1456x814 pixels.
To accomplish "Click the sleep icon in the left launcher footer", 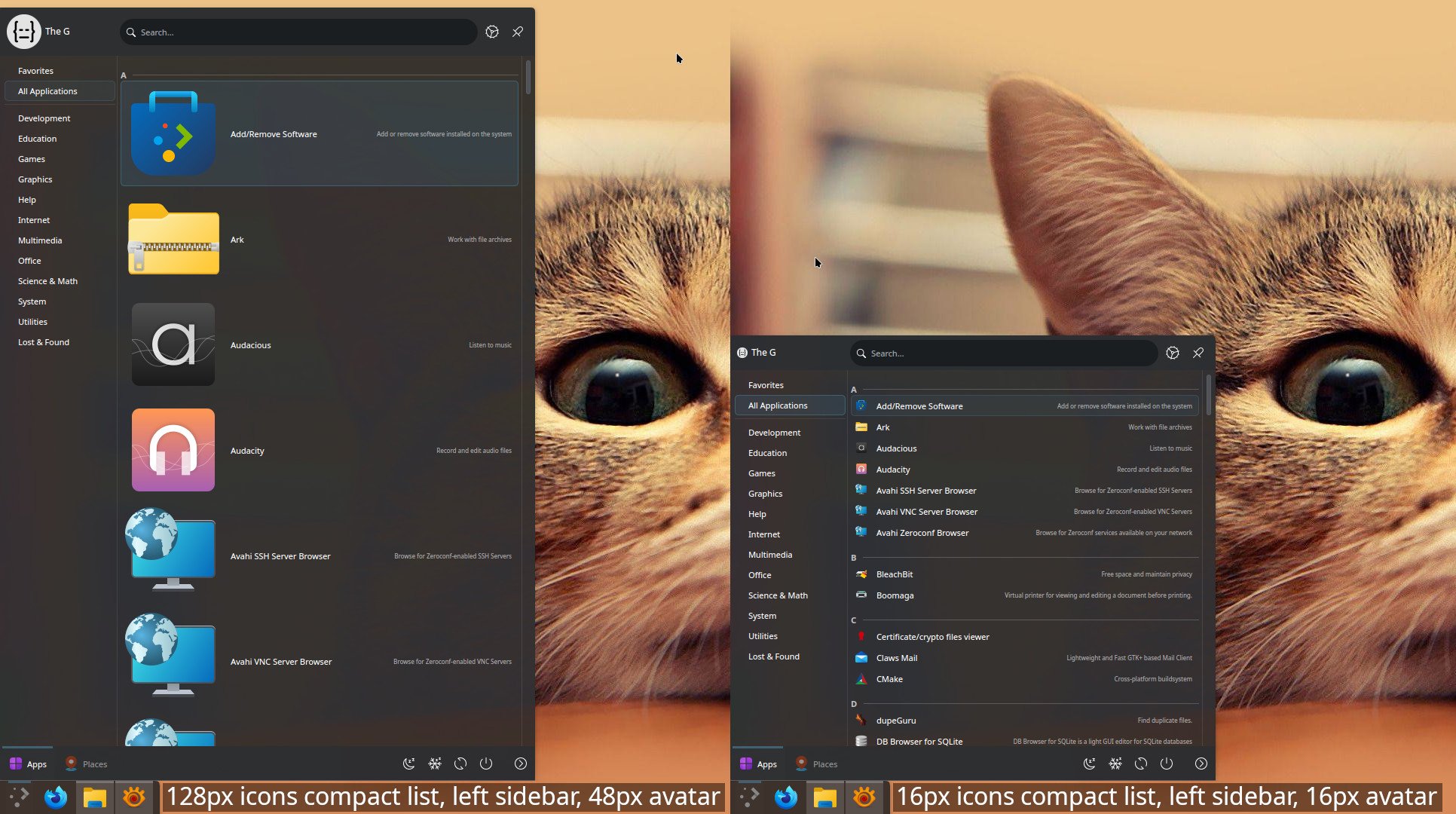I will tap(409, 764).
